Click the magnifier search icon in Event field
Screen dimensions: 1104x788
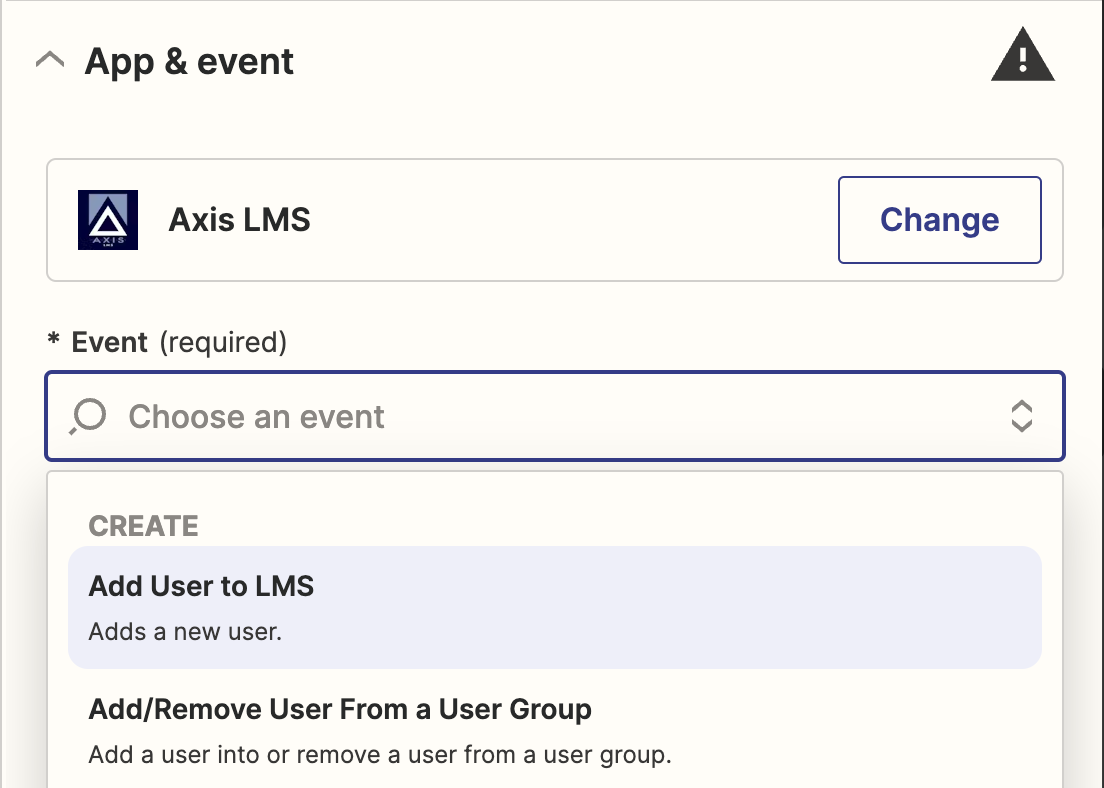coord(88,416)
